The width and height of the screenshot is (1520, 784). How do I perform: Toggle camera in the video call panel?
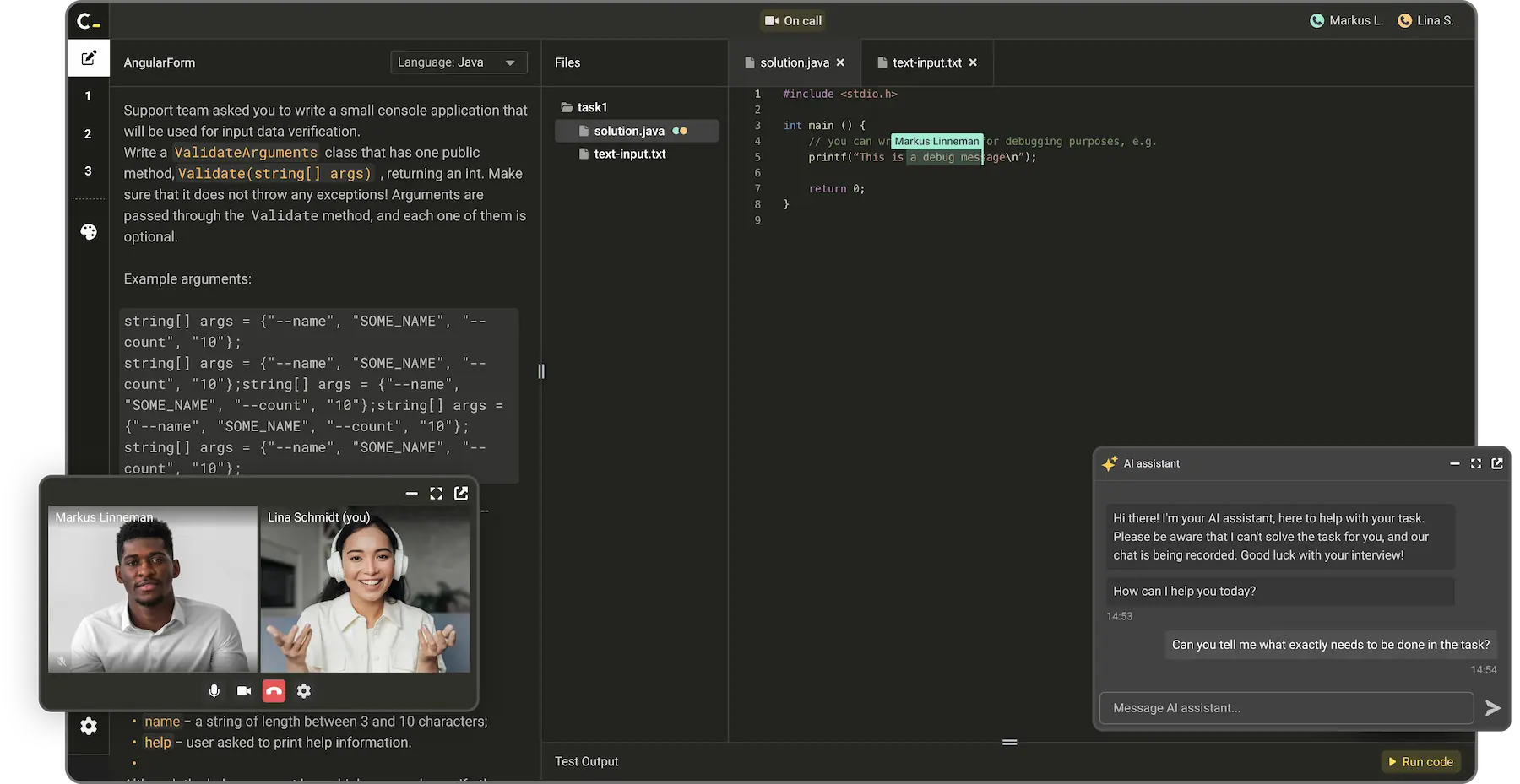[x=244, y=691]
